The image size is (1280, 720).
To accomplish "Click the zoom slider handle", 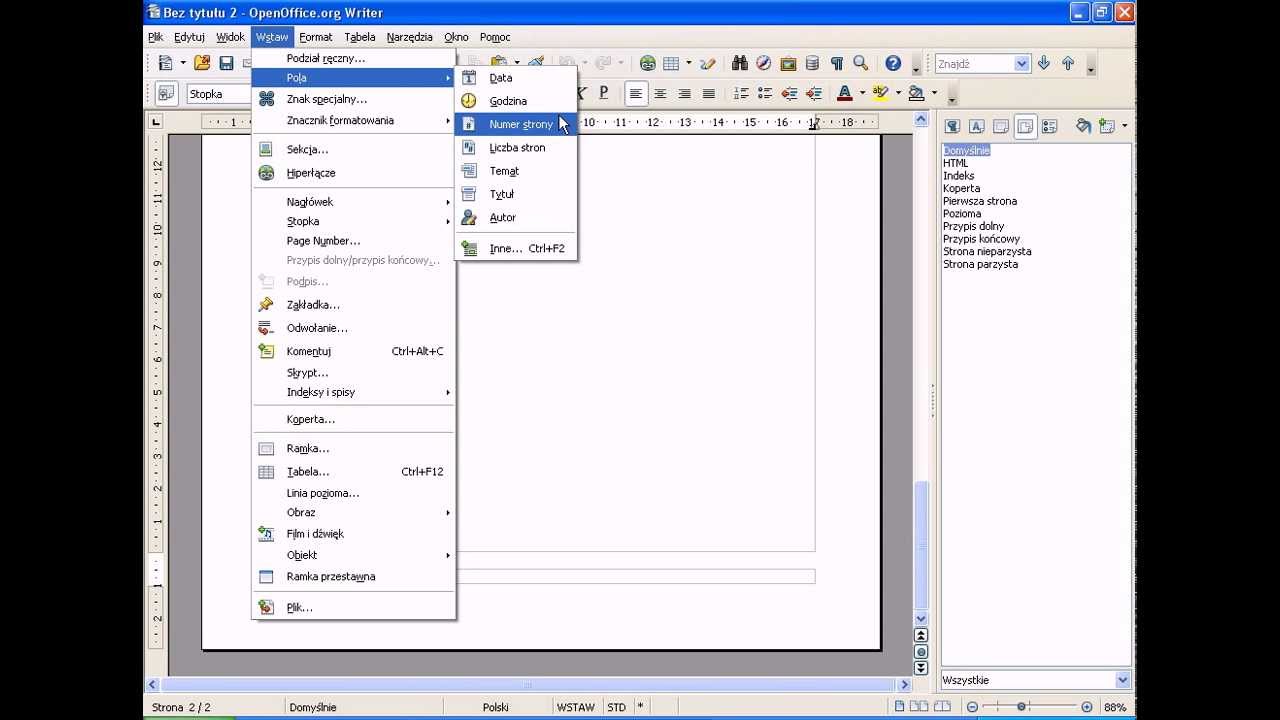I will [1021, 707].
